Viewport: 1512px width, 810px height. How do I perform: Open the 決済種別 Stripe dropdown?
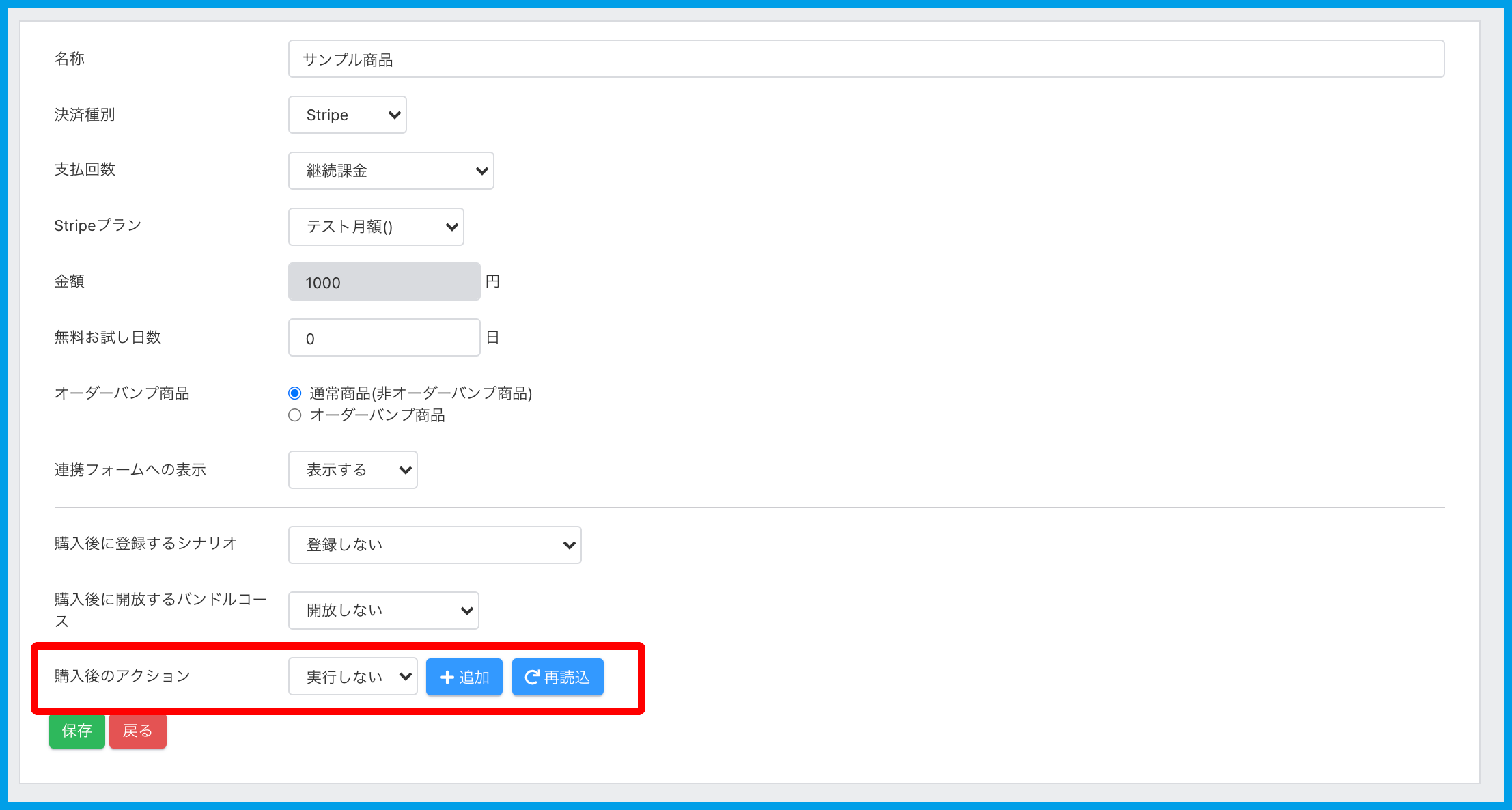click(x=348, y=115)
